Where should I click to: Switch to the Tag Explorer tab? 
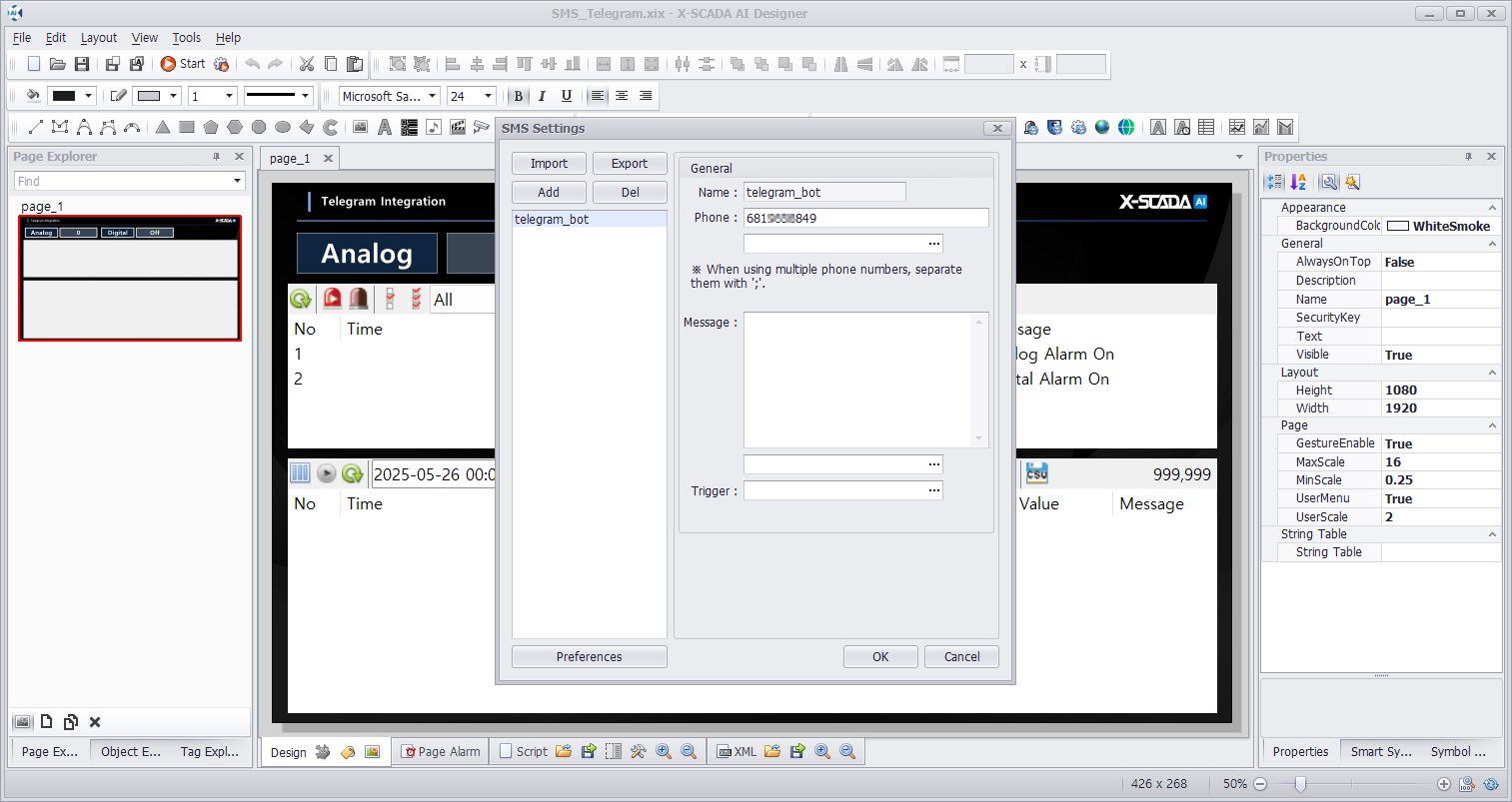tap(210, 752)
